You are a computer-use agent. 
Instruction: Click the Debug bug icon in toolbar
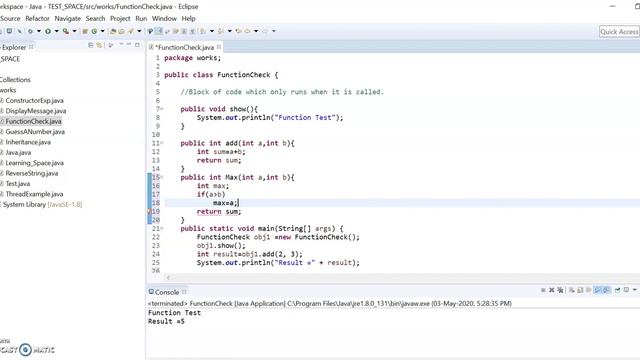(x=30, y=31)
